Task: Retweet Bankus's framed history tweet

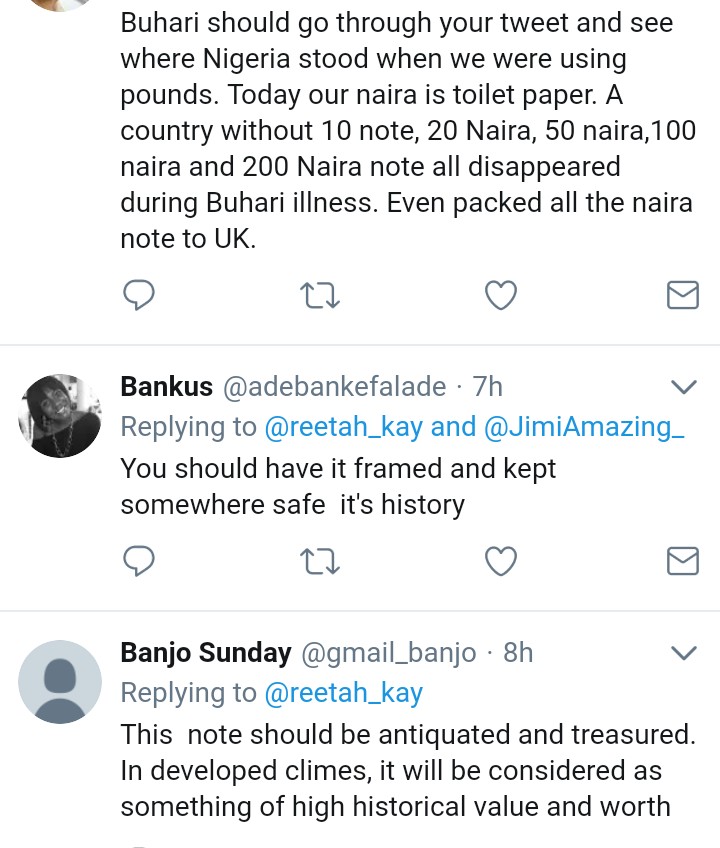Action: [320, 562]
